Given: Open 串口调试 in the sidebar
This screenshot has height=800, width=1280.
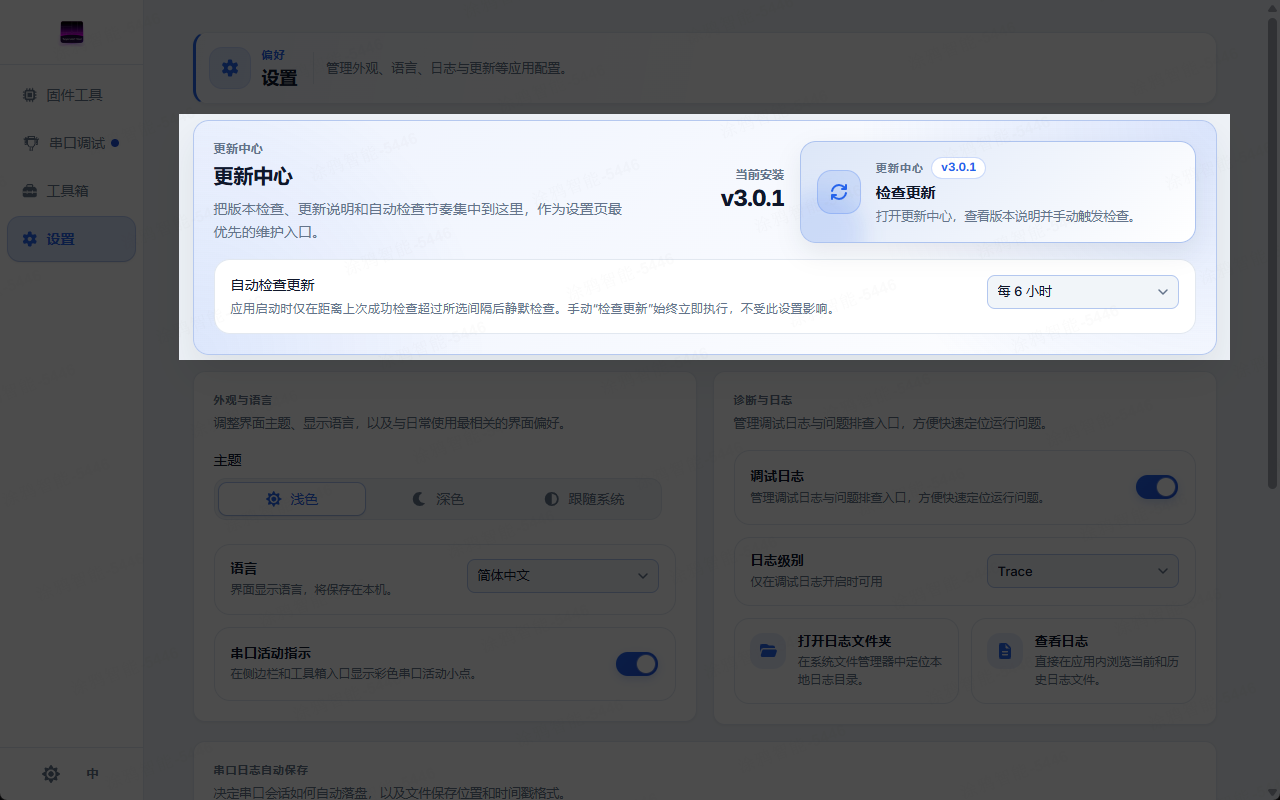Looking at the screenshot, I should 71,143.
